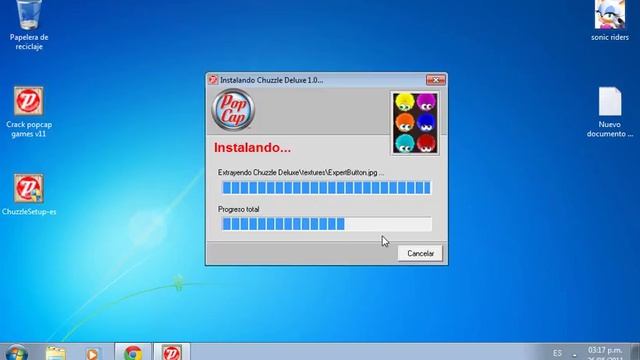The width and height of the screenshot is (640, 360).
Task: Click the 'Instalando Chuzzle Deluxe 1.0...' window title
Action: coord(271,80)
